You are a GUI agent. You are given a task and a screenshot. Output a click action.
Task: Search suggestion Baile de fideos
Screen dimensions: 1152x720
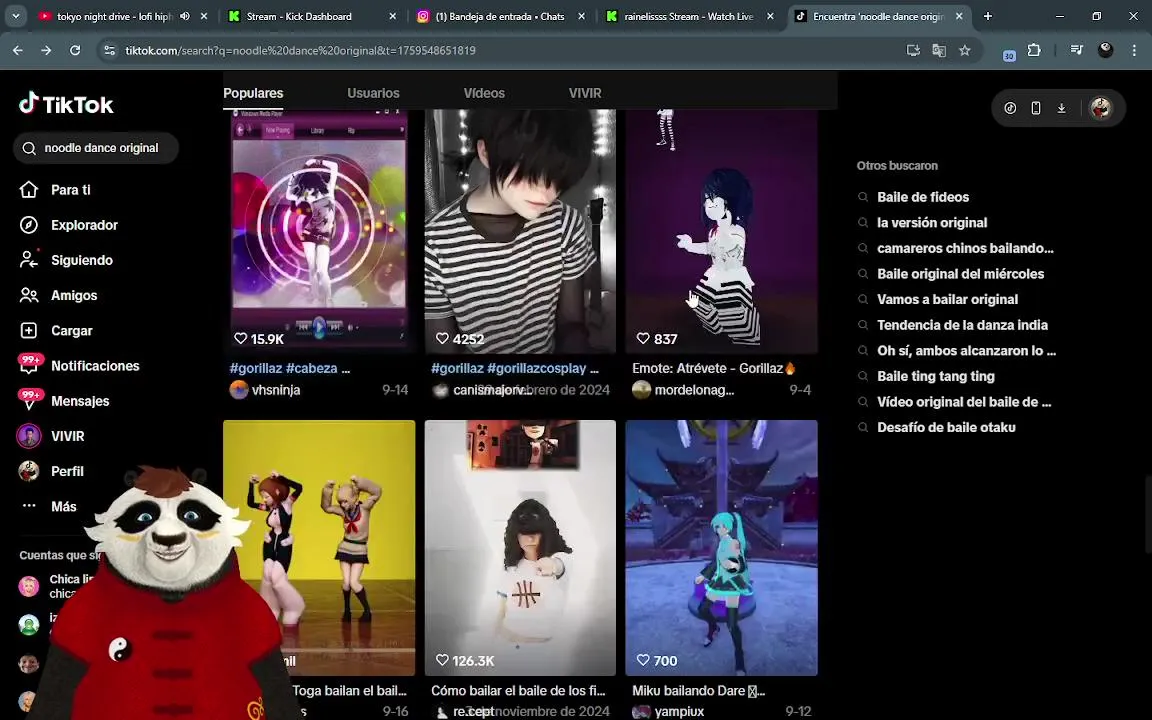click(923, 197)
